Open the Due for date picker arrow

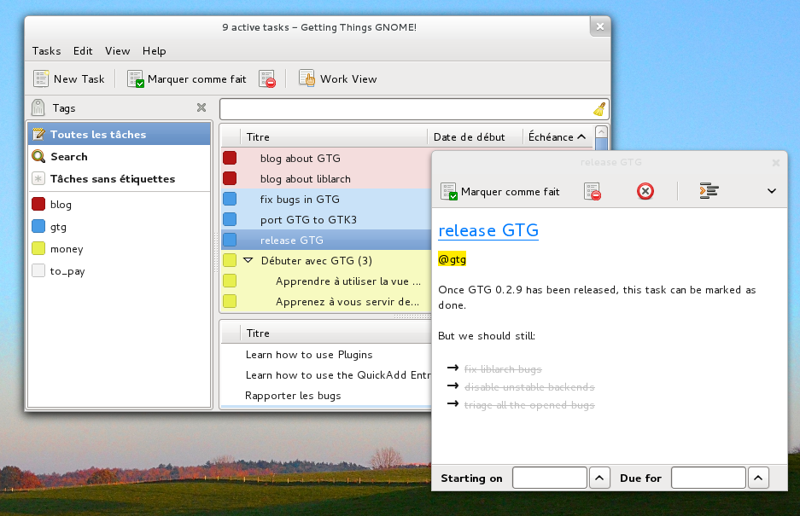pos(758,478)
